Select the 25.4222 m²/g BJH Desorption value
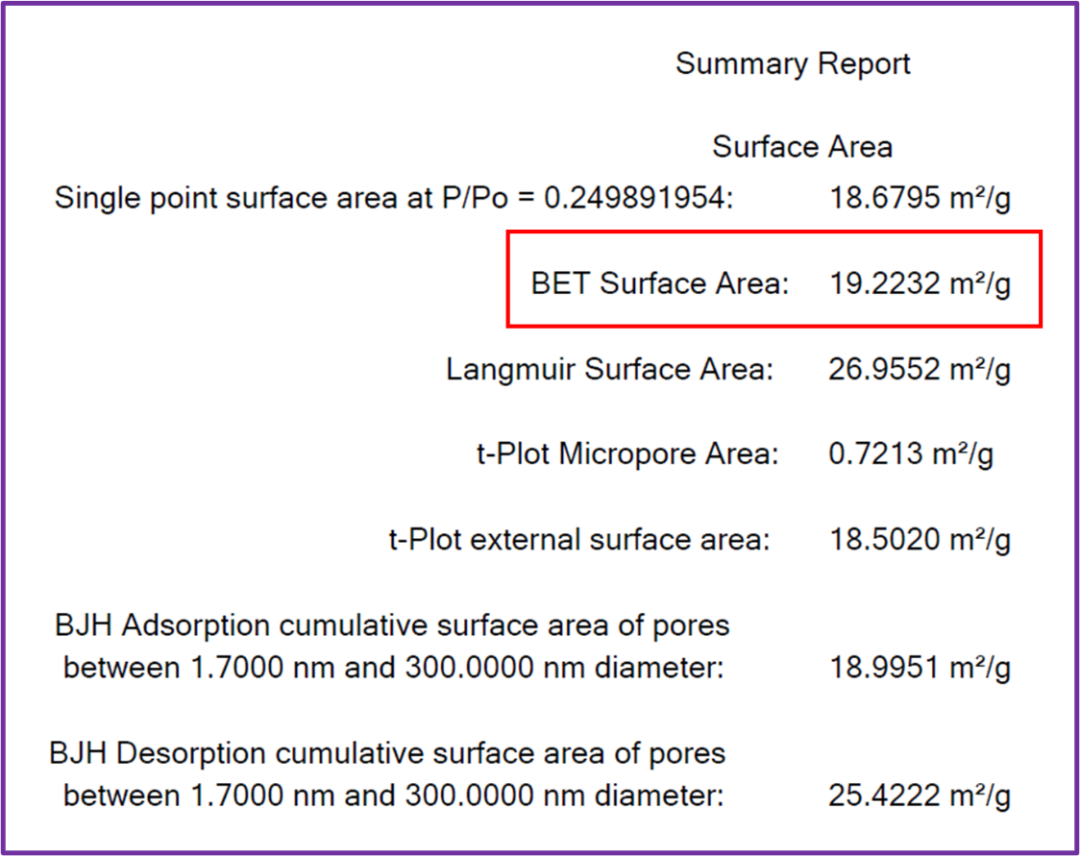Image resolution: width=1080 pixels, height=856 pixels. click(x=919, y=796)
